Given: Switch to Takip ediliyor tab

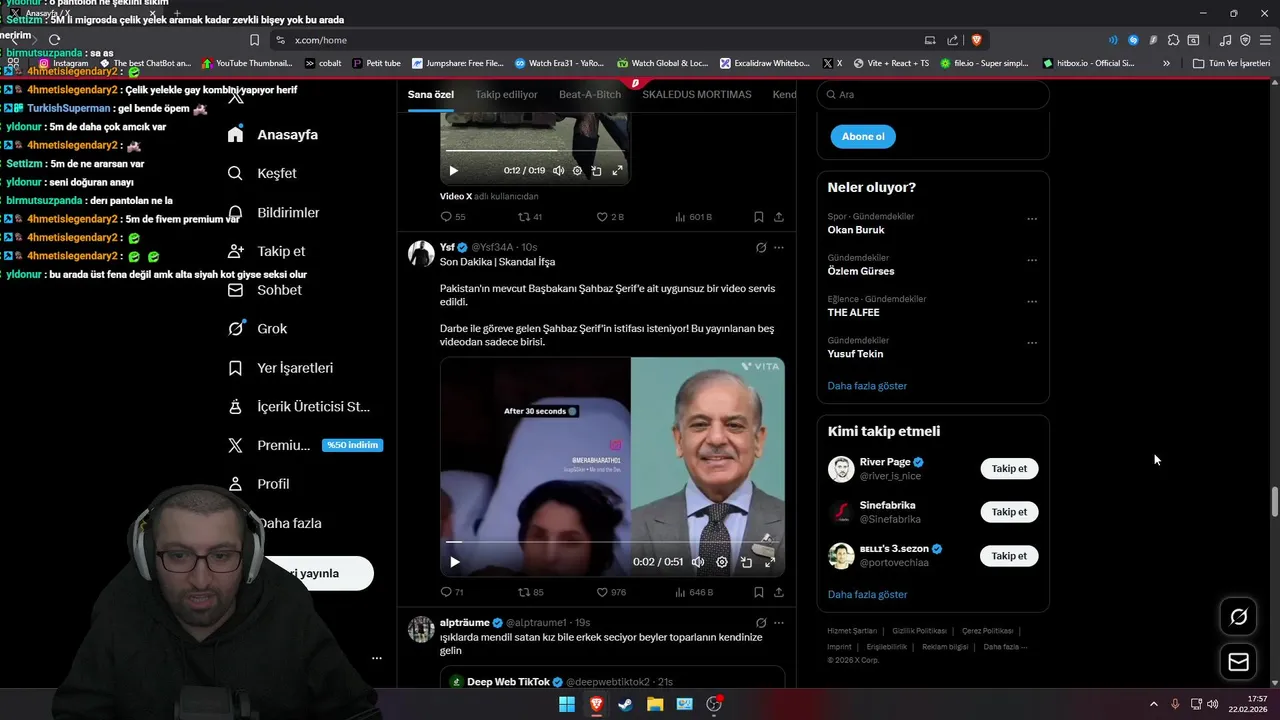Looking at the screenshot, I should click(506, 94).
